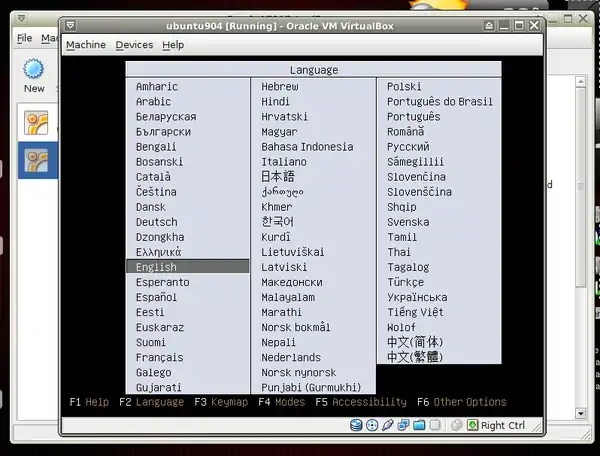The height and width of the screenshot is (456, 600).
Task: Click the optical disc status icon
Action: (x=372, y=425)
